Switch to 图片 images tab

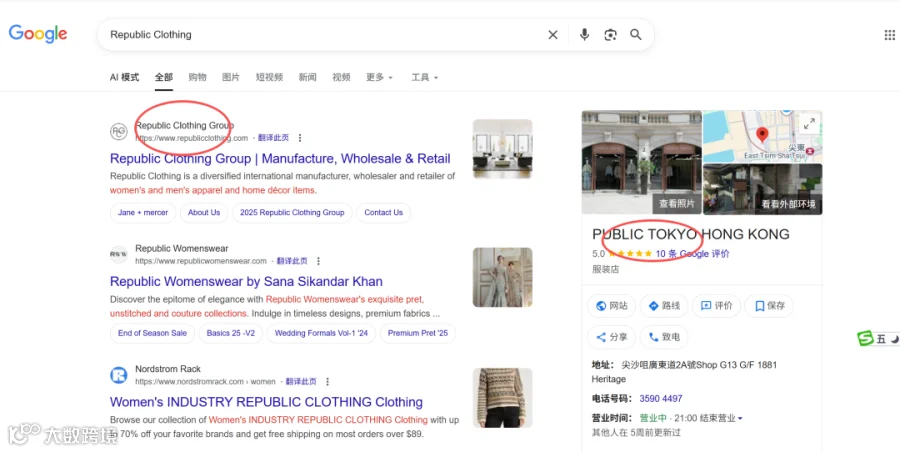point(231,78)
